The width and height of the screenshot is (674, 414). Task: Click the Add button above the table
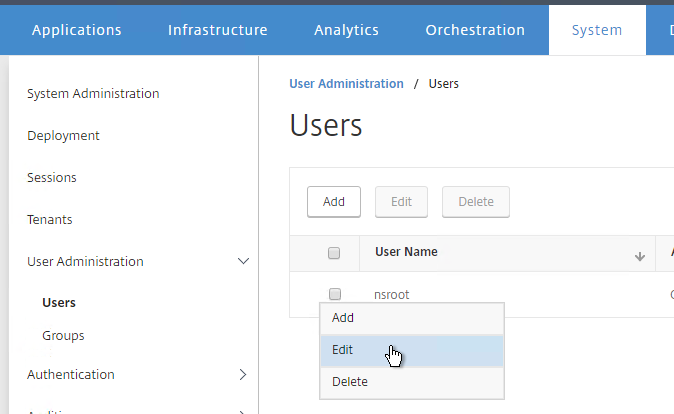pyautogui.click(x=334, y=202)
